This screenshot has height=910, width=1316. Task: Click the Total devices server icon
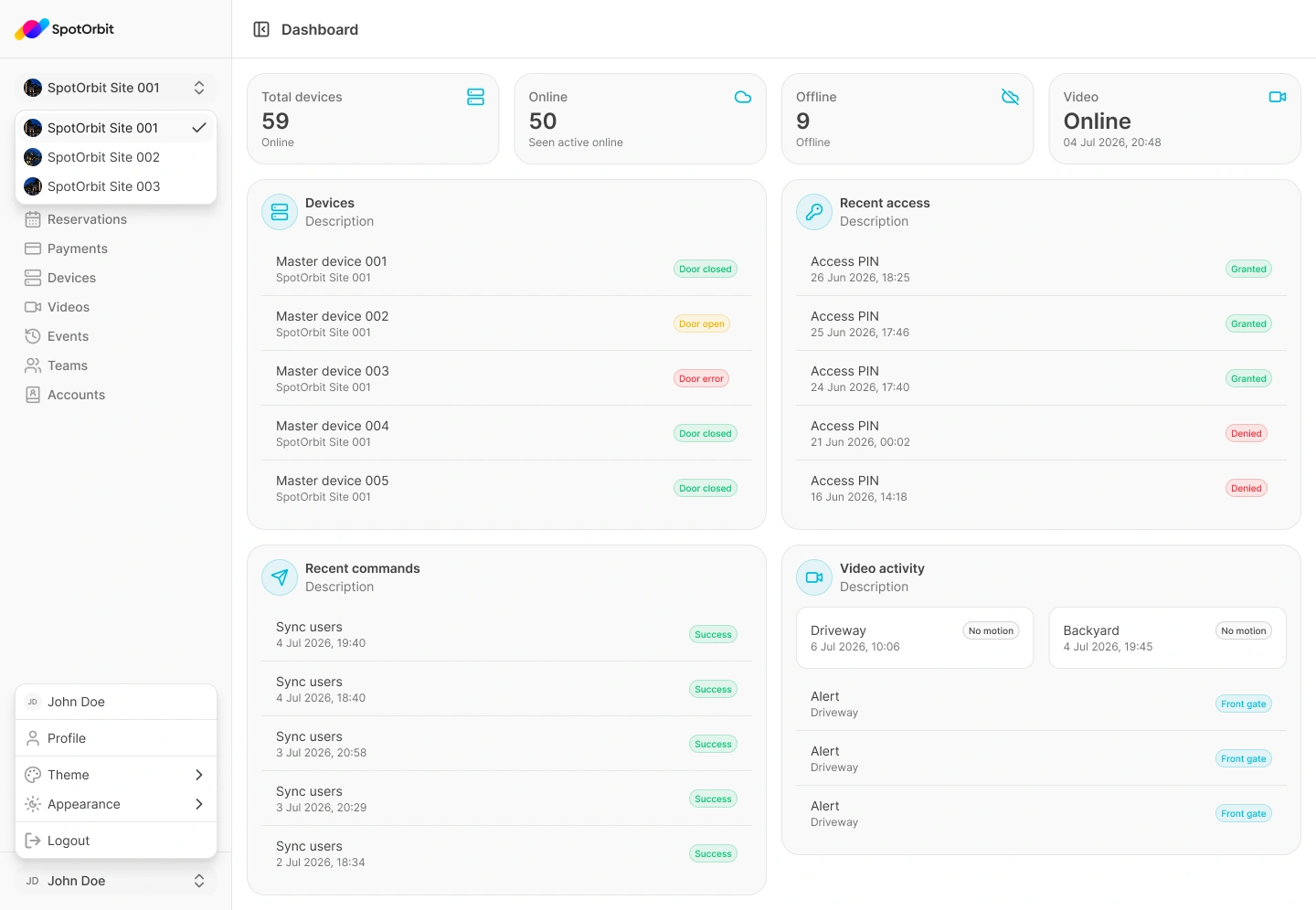(475, 97)
